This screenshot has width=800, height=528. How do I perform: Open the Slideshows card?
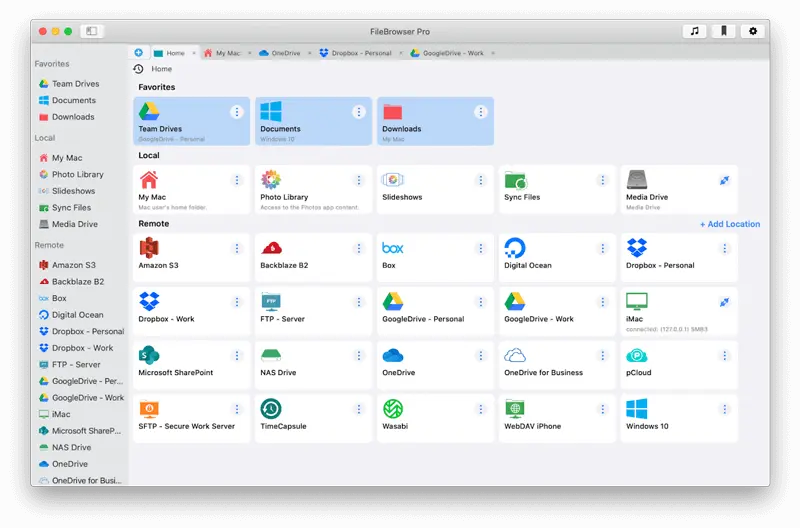(435, 190)
